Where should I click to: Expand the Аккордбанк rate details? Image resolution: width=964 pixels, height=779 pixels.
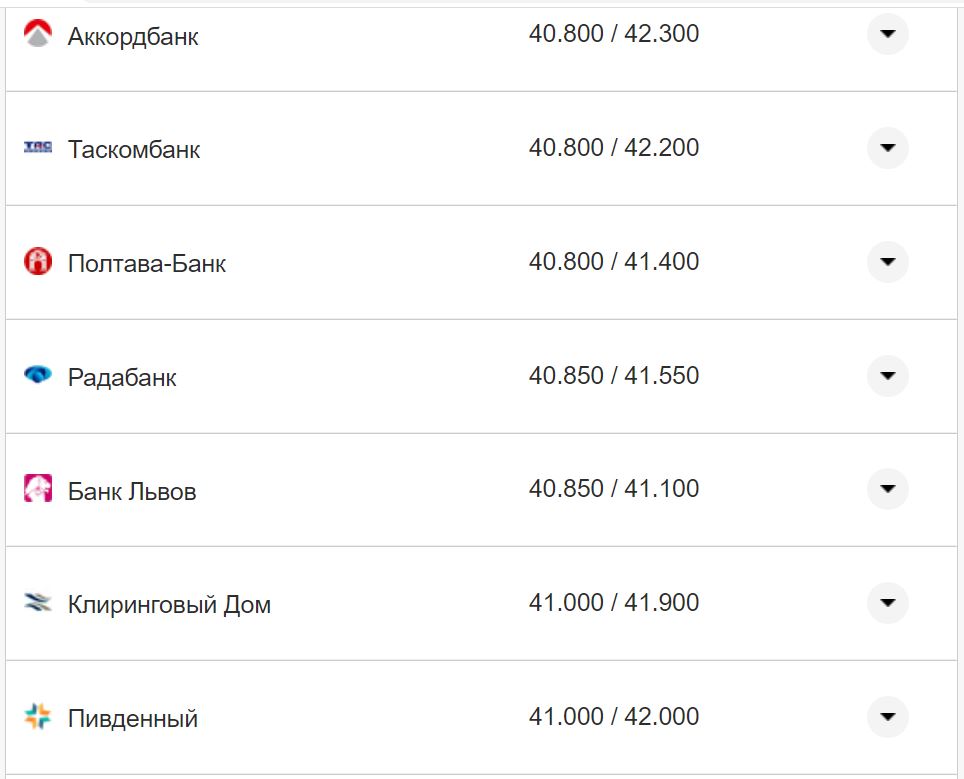[887, 35]
